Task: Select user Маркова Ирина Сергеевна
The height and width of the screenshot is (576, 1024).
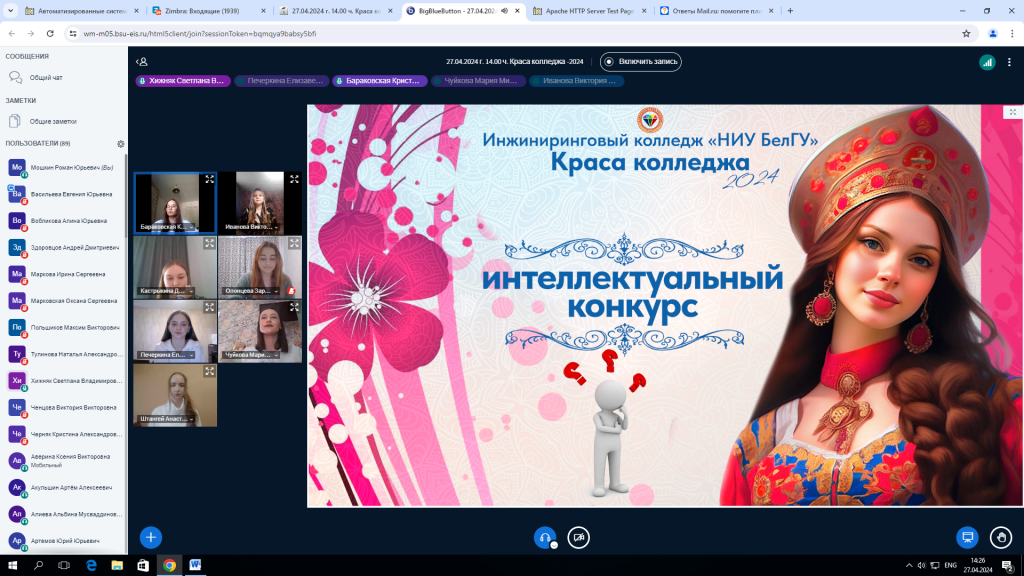Action: point(64,274)
